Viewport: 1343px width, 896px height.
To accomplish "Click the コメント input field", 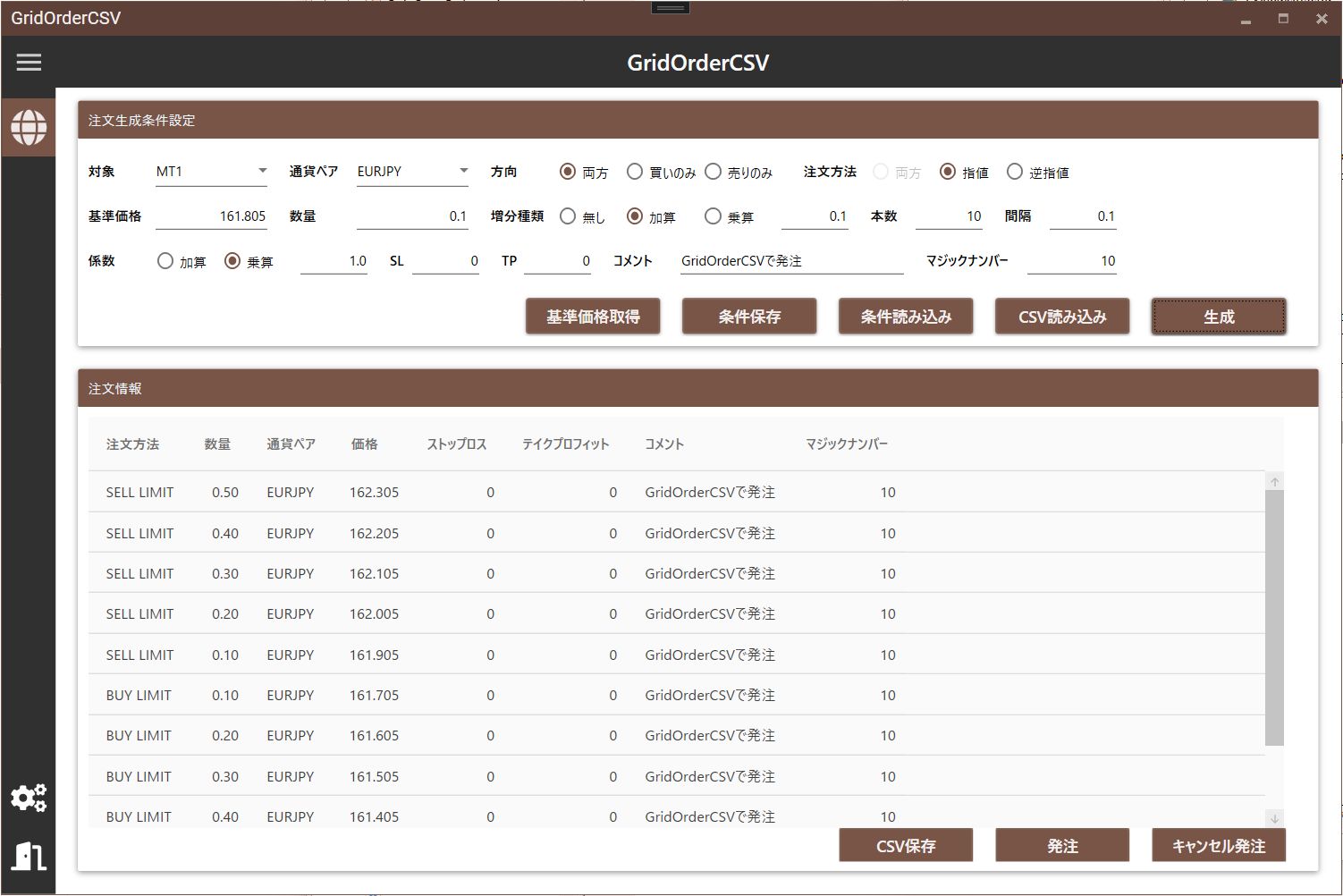I will [x=790, y=261].
